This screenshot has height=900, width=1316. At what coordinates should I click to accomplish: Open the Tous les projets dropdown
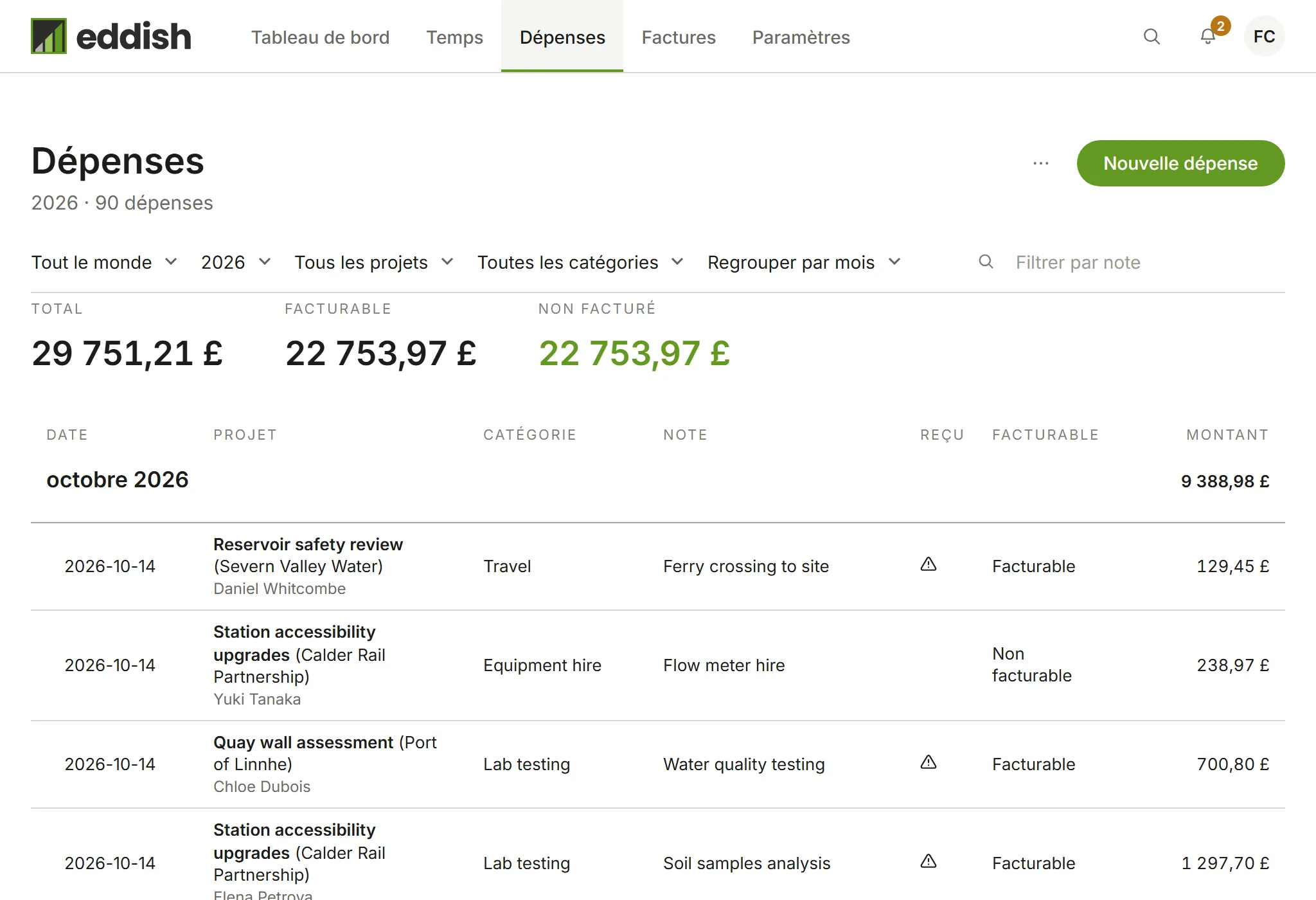click(x=375, y=262)
